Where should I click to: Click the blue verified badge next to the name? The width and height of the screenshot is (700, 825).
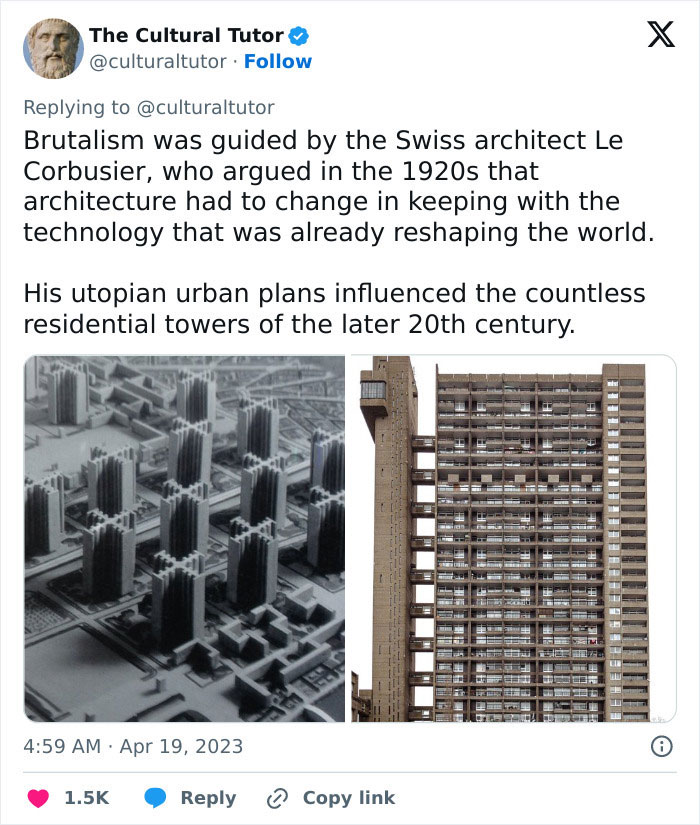[x=296, y=35]
